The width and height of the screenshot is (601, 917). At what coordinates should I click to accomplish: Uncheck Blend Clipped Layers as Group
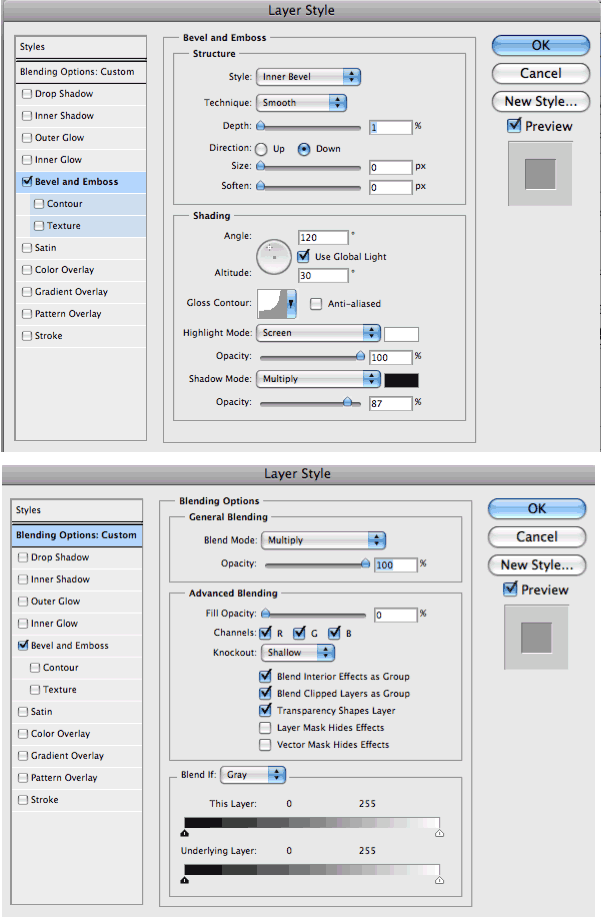click(265, 693)
